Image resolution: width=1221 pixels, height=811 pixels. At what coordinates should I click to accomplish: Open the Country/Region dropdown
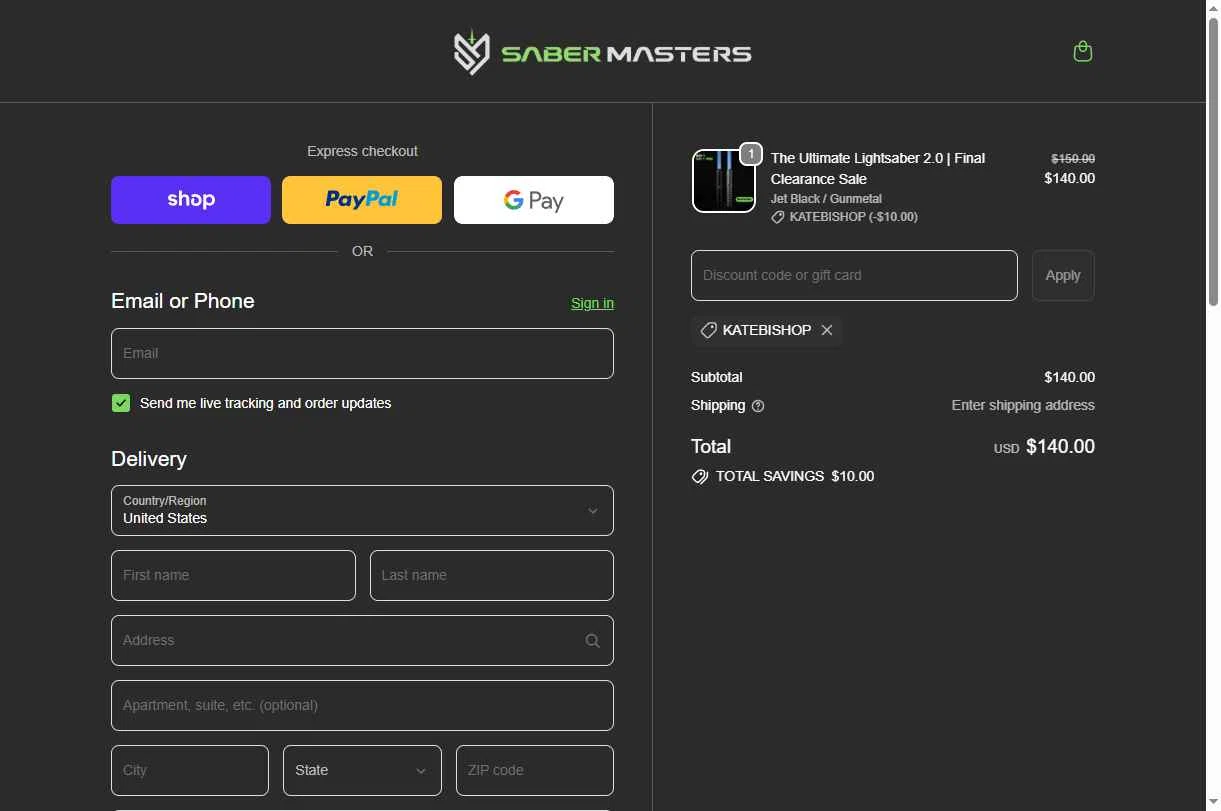coord(362,510)
